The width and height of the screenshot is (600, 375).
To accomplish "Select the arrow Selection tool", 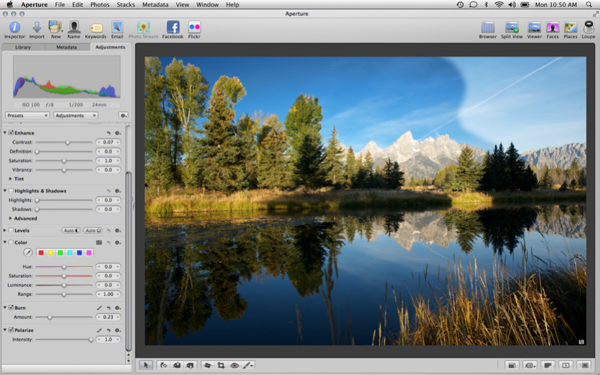I will pyautogui.click(x=145, y=365).
